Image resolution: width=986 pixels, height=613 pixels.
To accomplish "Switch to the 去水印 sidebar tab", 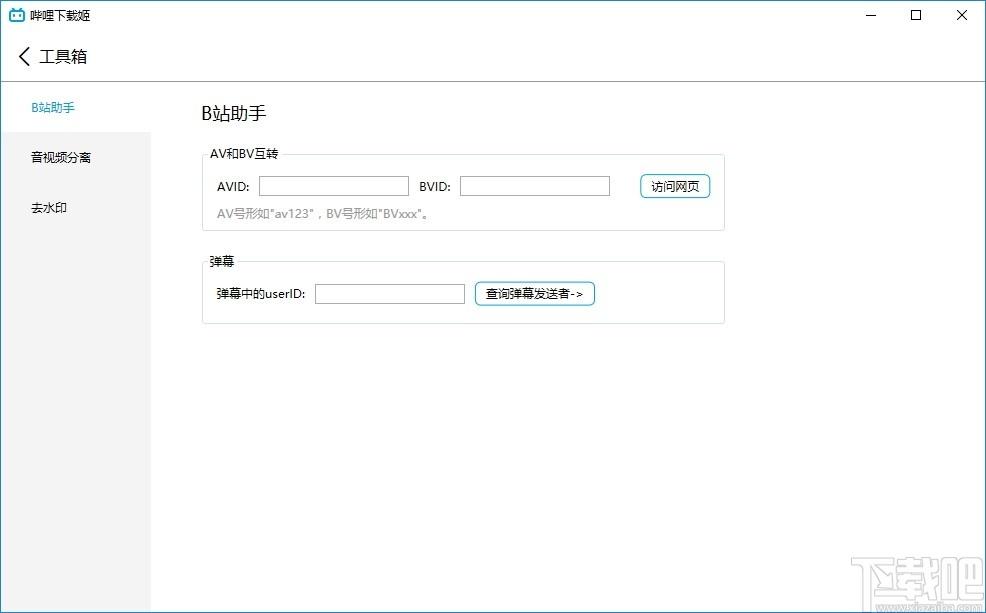I will pos(75,207).
